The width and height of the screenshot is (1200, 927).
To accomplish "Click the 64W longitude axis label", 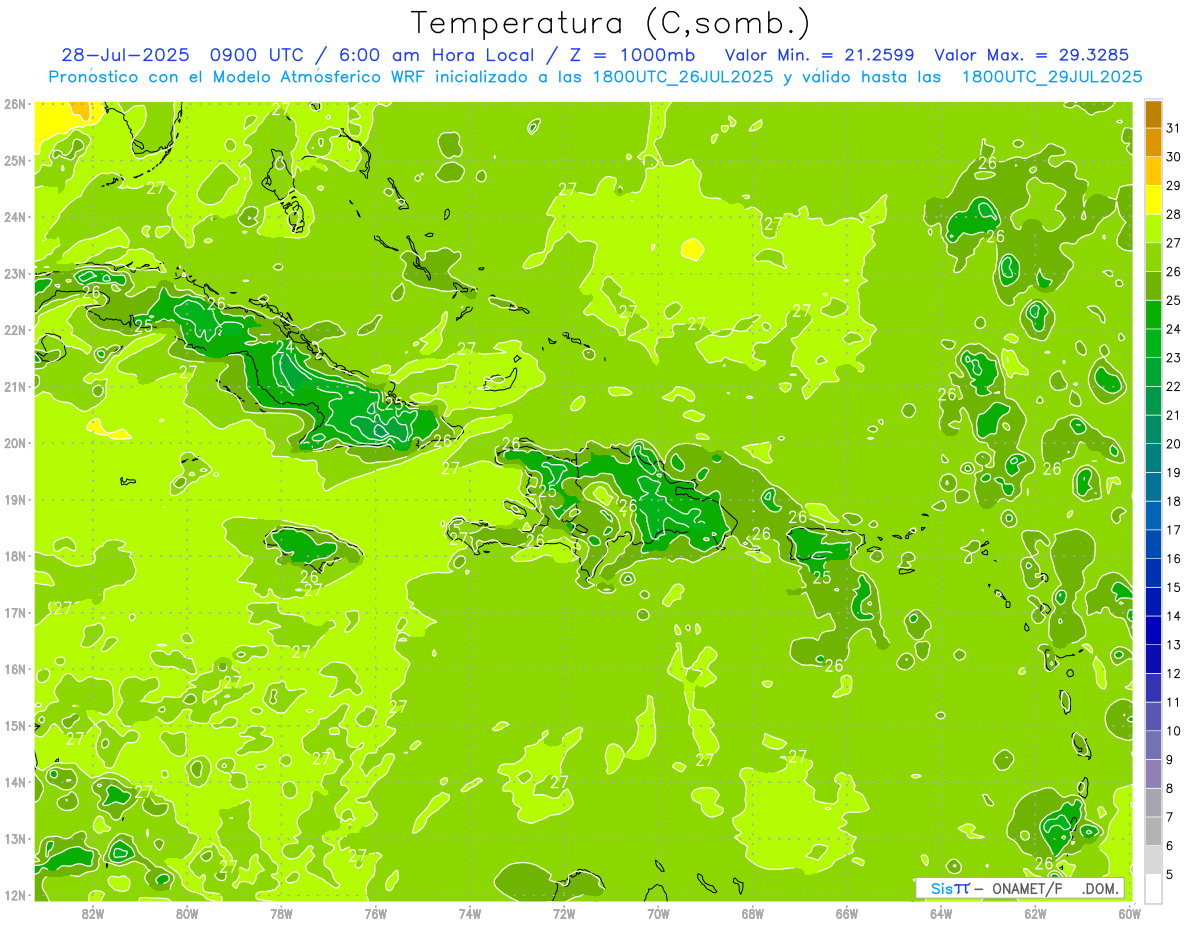I will 941,913.
